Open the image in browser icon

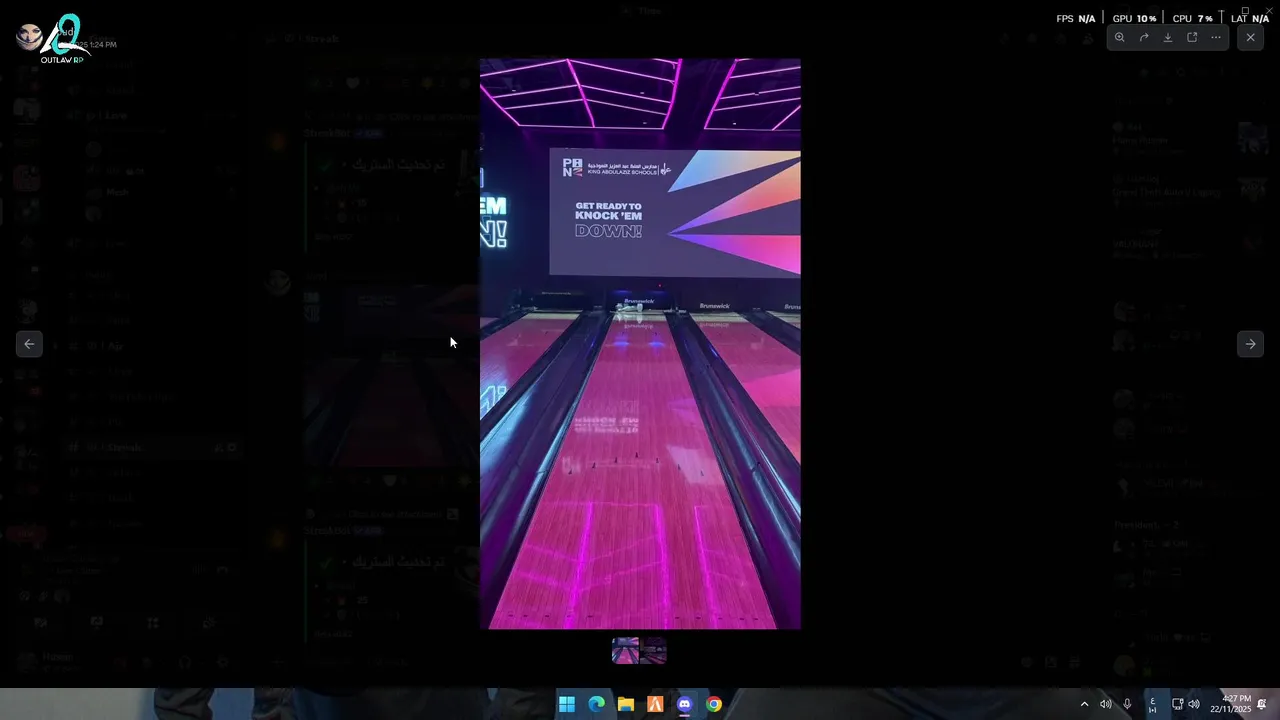click(x=1192, y=37)
